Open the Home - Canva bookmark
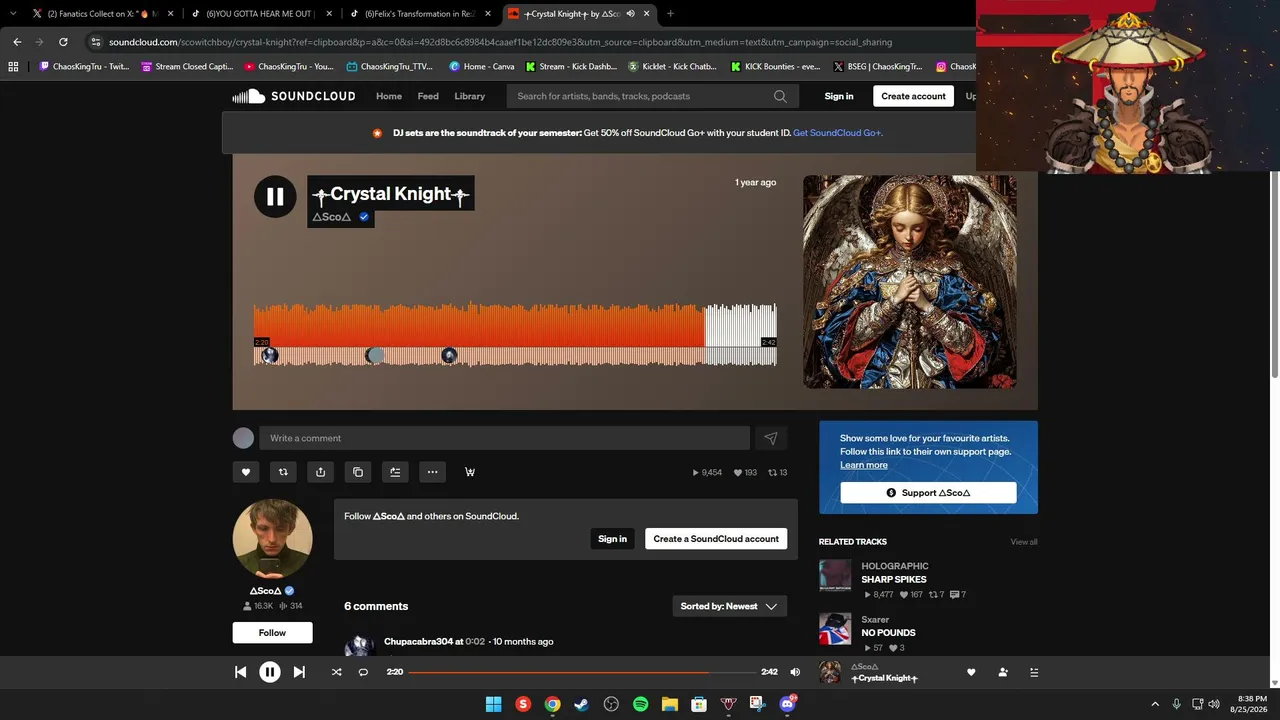The image size is (1280, 720). point(482,67)
